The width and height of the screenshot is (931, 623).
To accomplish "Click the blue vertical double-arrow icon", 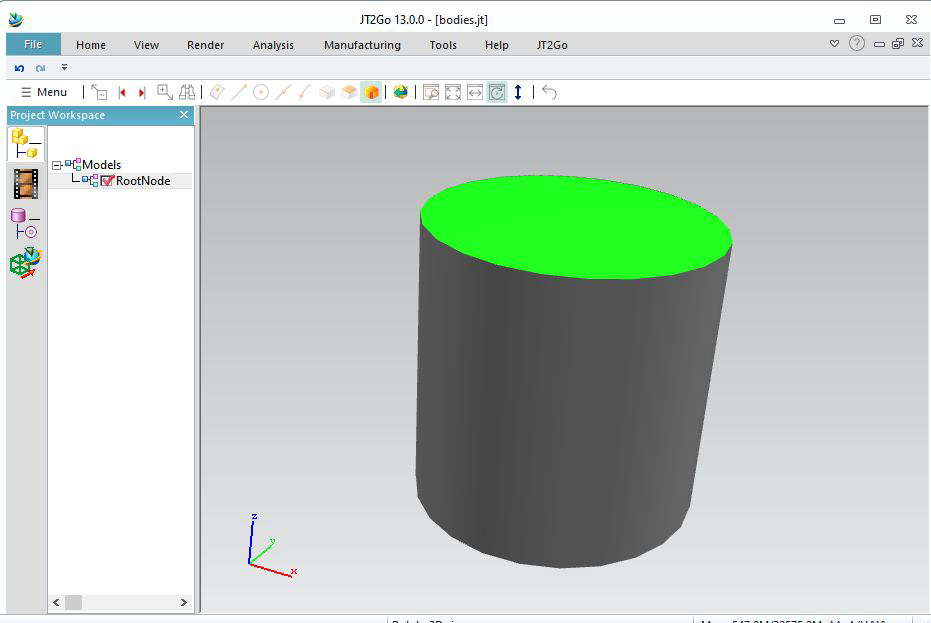I will click(518, 92).
